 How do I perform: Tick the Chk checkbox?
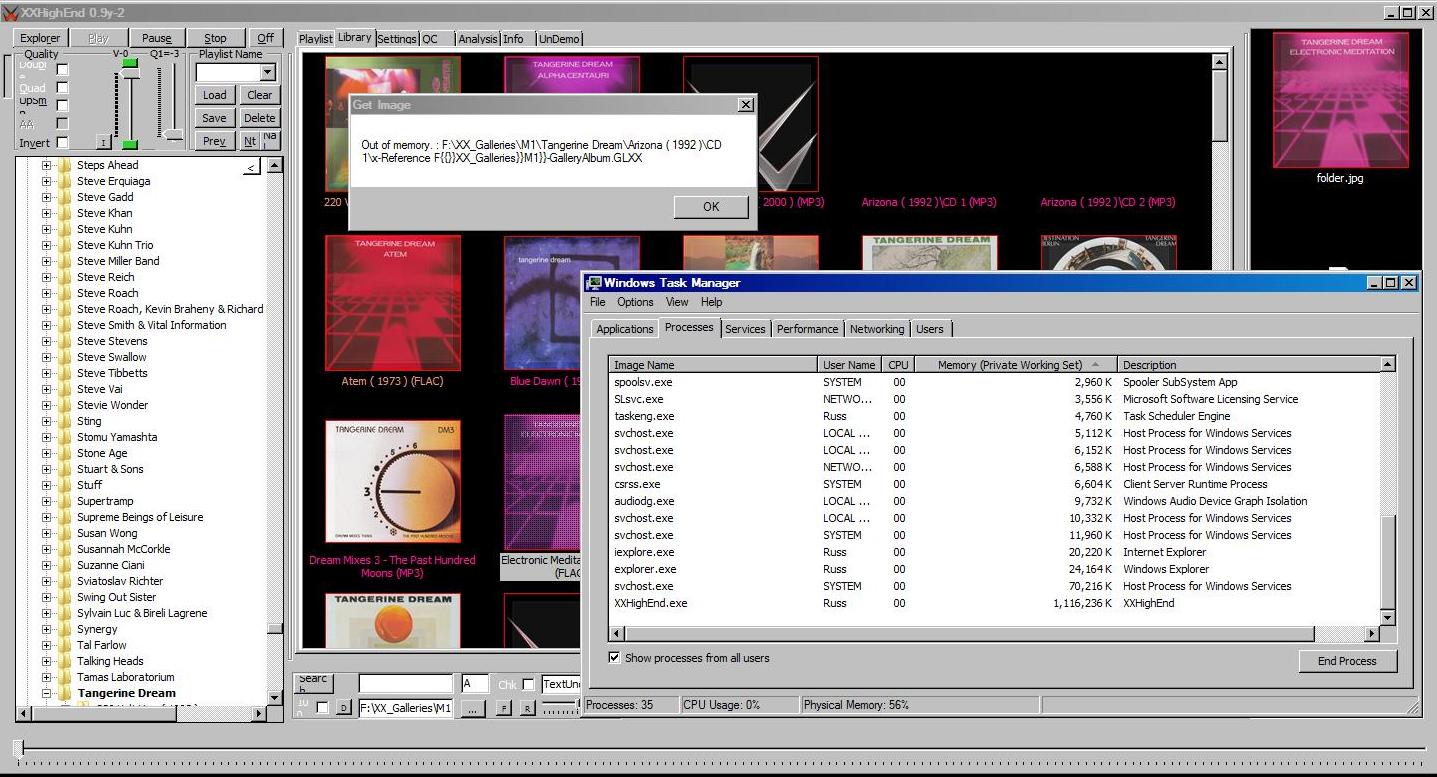528,685
